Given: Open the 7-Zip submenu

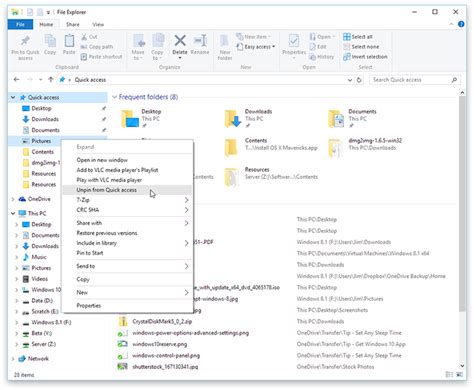Looking at the screenshot, I should 127,200.
